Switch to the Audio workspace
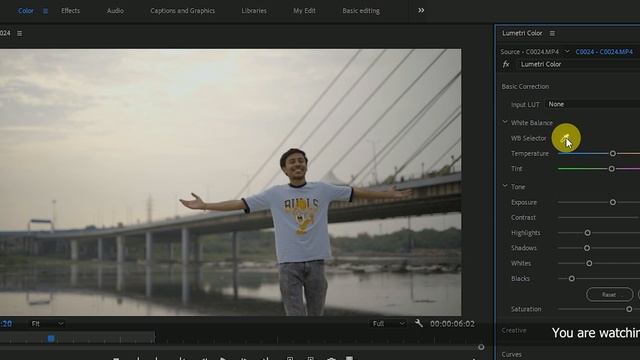The image size is (640, 360). pyautogui.click(x=115, y=11)
